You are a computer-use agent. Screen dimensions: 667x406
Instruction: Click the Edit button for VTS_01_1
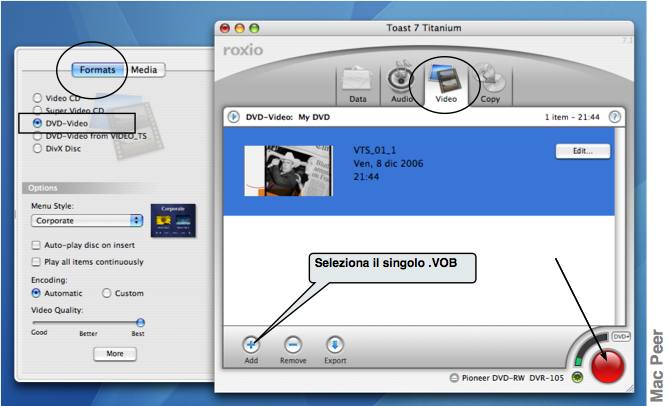point(583,151)
